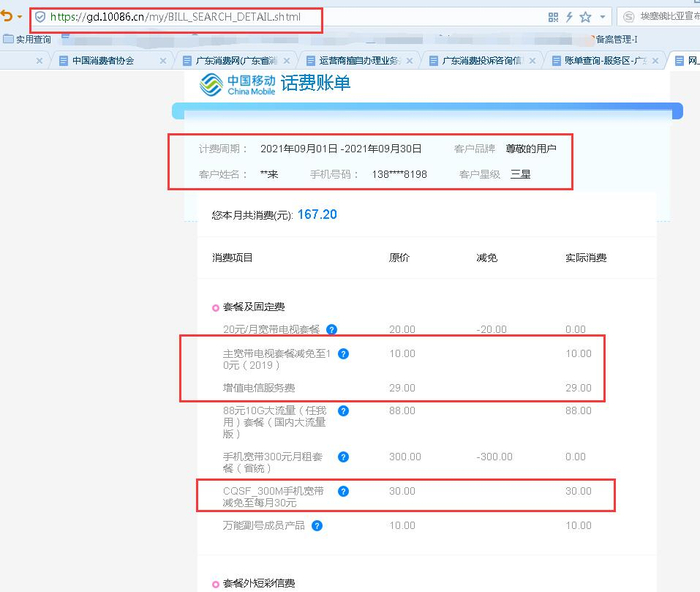Switch to the 账单查询-服务区 tab
Image resolution: width=700 pixels, height=592 pixels.
[605, 61]
